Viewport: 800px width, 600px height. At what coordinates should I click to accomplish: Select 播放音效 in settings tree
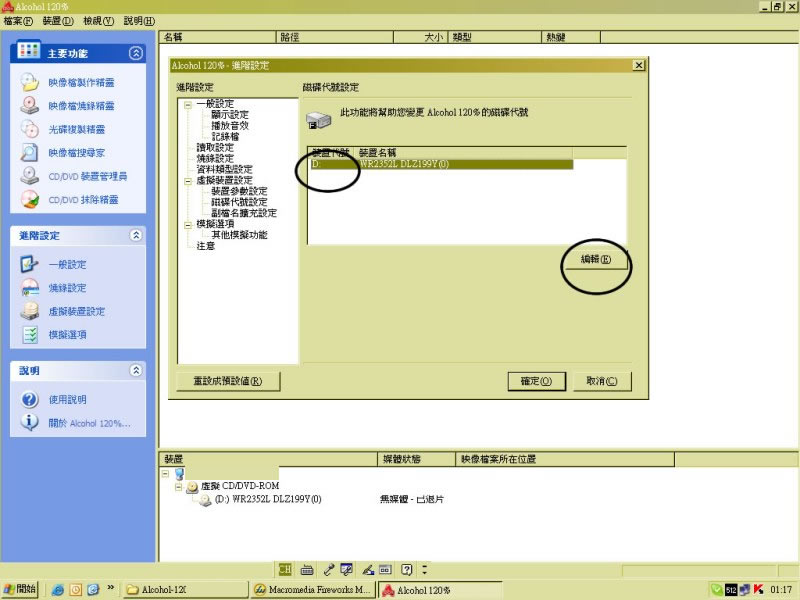click(x=230, y=126)
